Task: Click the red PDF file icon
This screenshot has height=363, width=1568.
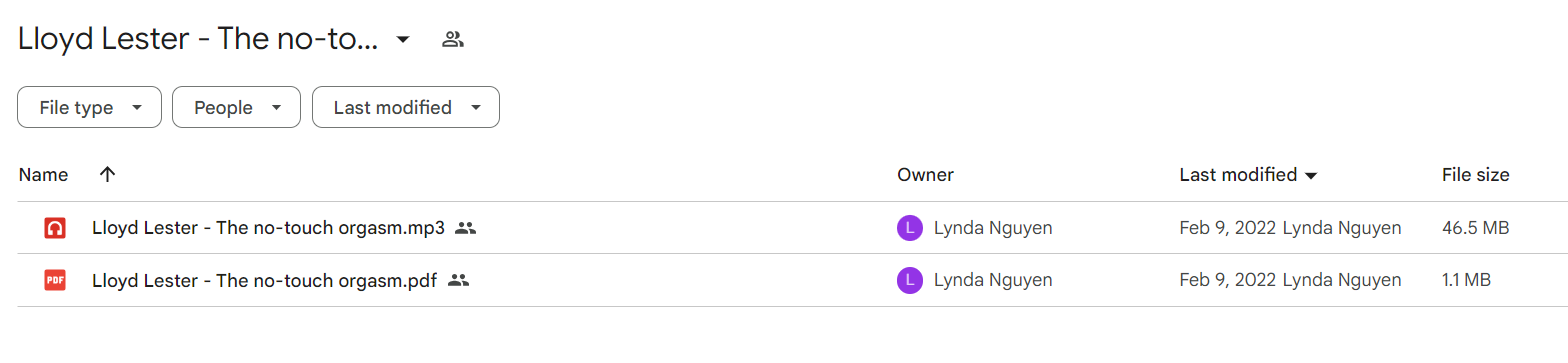Action: coord(55,280)
